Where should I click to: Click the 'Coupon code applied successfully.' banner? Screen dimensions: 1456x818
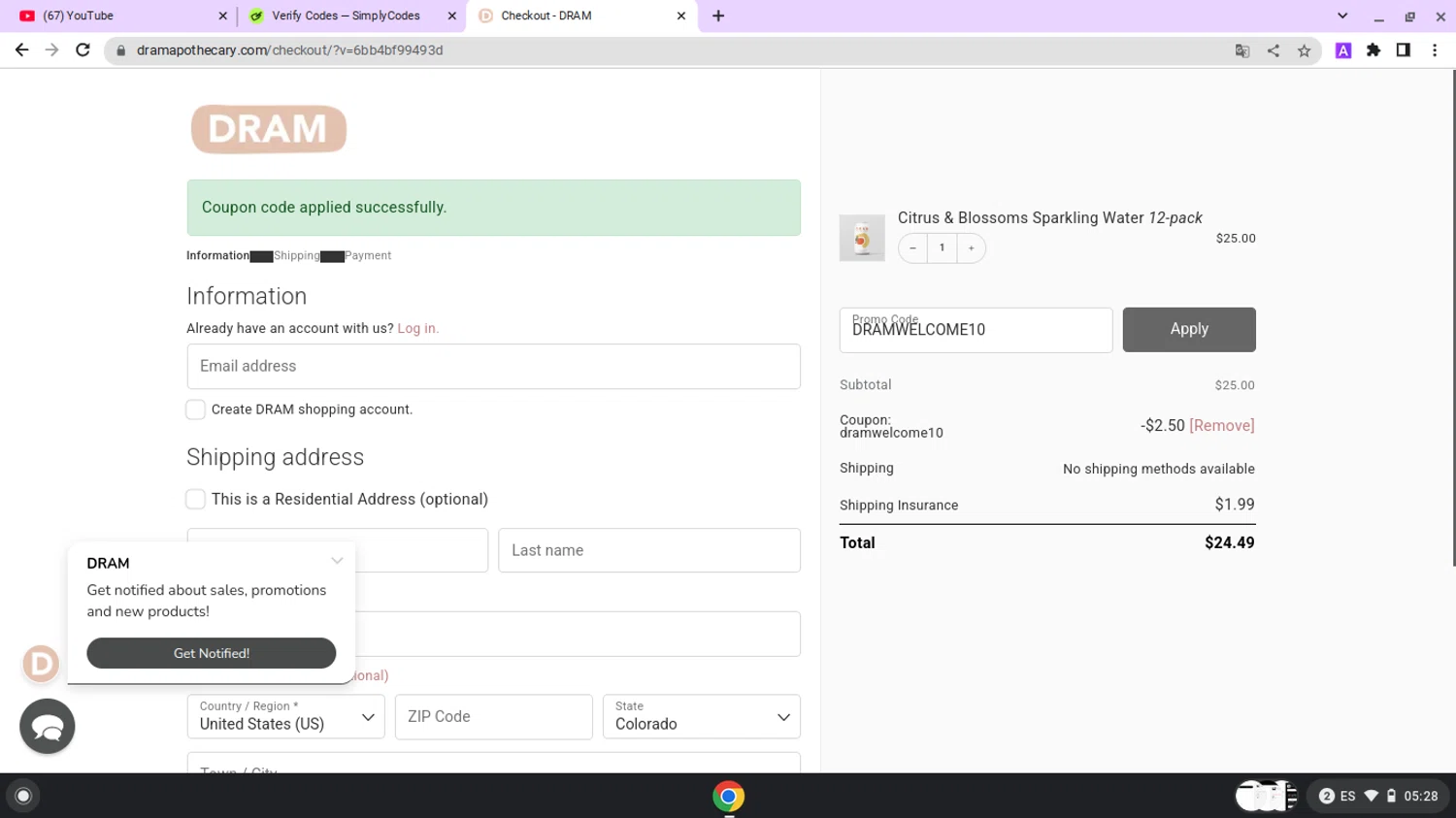[x=493, y=208]
